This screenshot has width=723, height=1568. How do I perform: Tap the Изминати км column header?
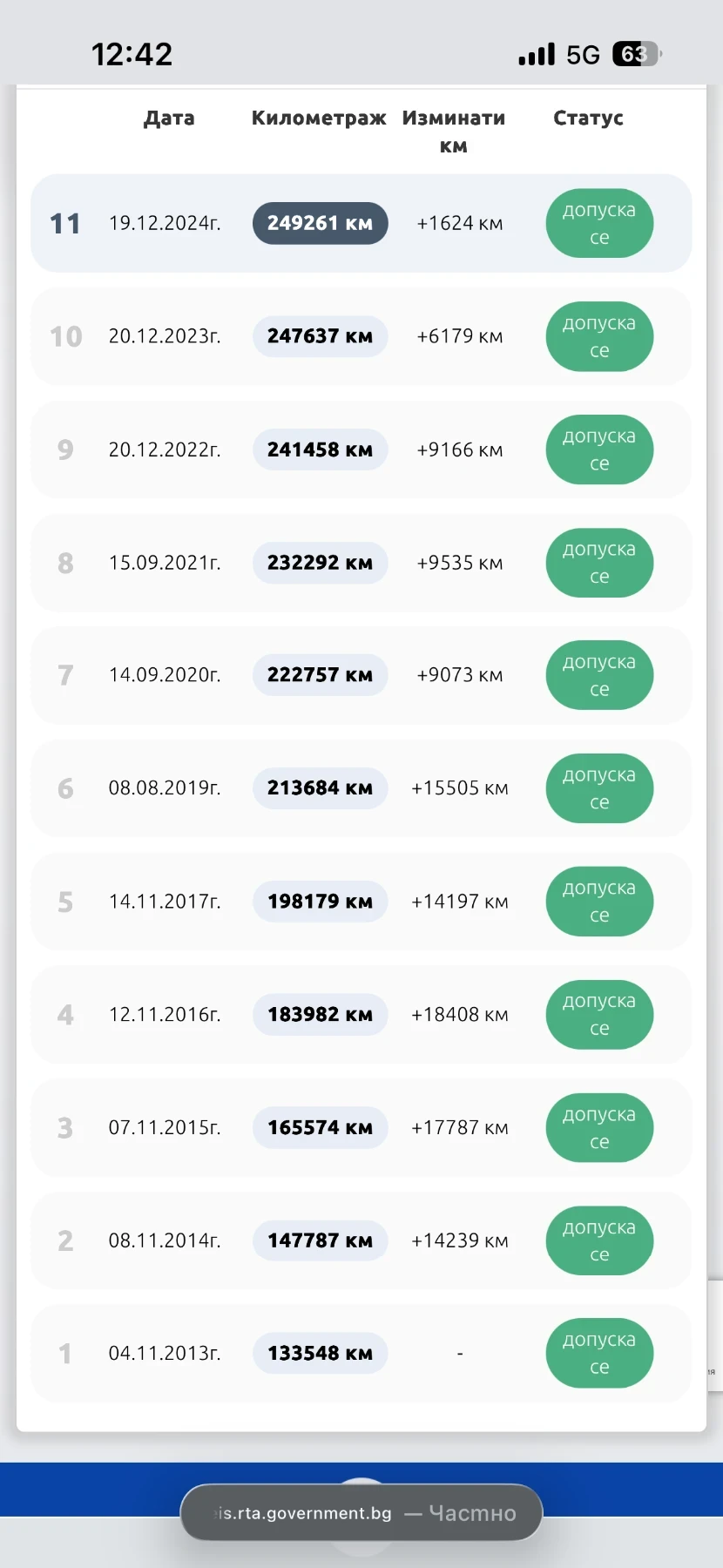(453, 131)
